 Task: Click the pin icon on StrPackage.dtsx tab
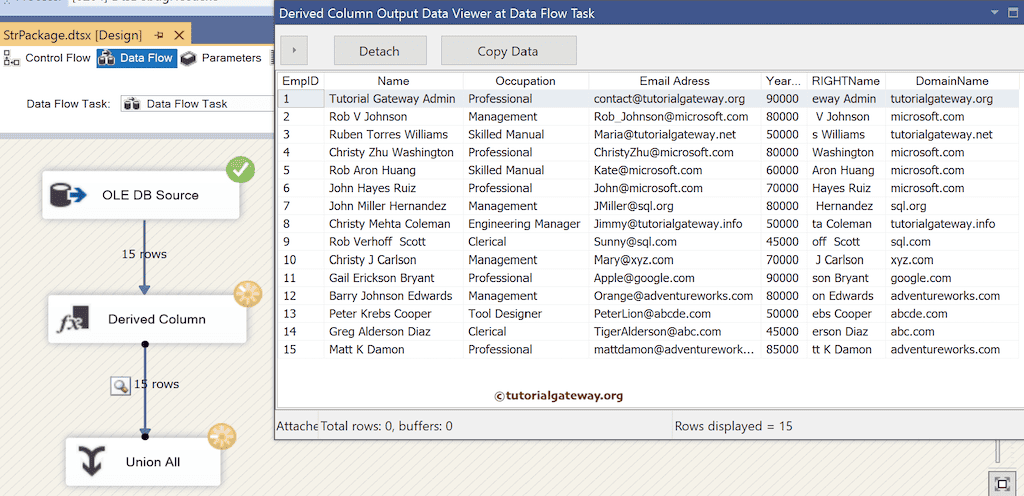pos(159,35)
